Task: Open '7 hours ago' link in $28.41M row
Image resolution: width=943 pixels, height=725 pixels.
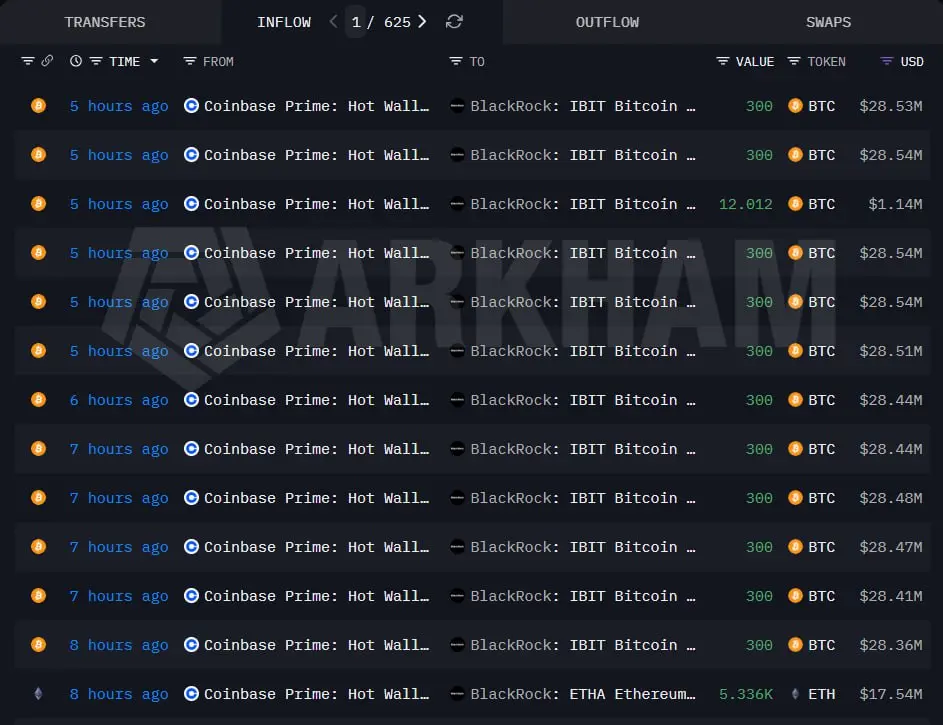Action: [119, 596]
